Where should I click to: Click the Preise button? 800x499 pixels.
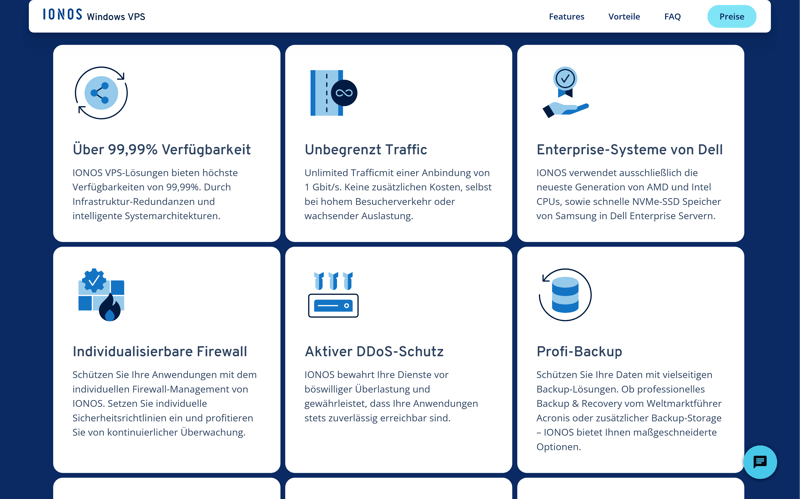(732, 16)
